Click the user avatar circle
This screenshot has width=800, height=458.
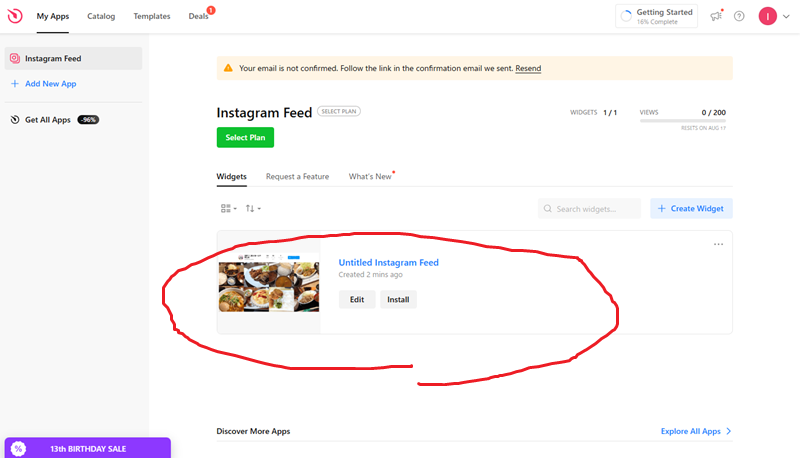[767, 16]
